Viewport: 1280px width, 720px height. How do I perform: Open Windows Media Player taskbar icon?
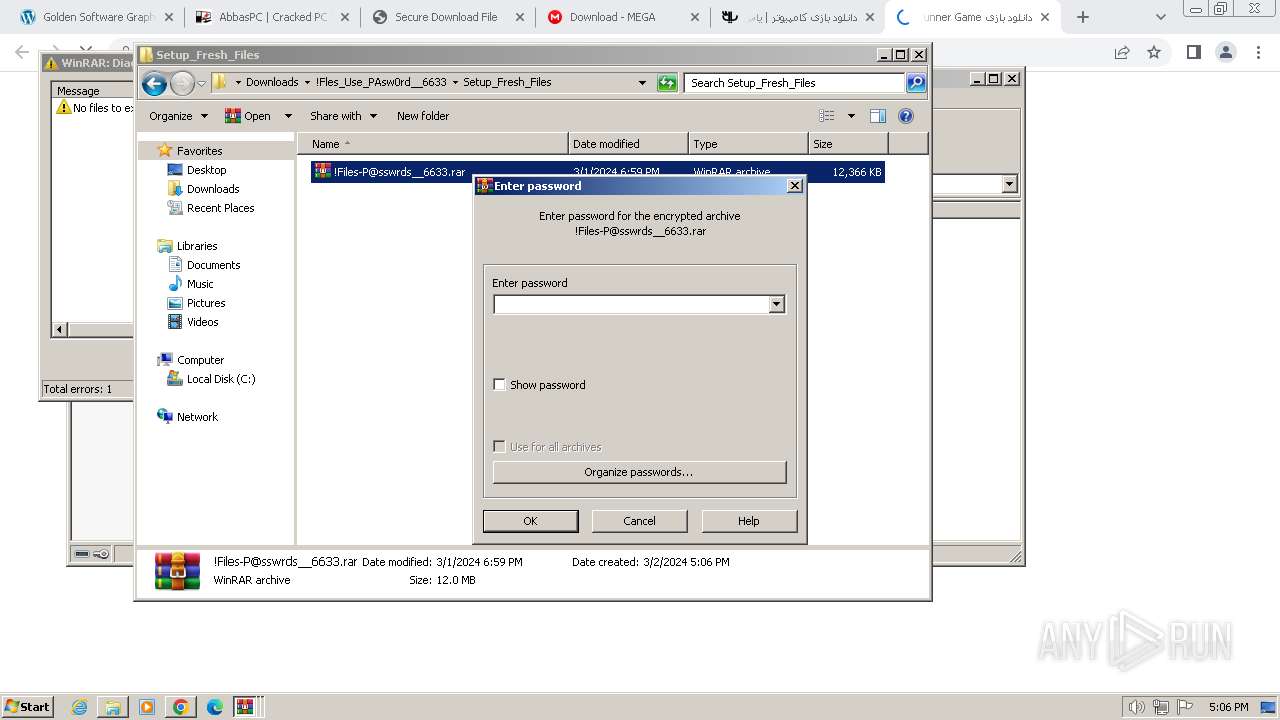[x=147, y=707]
